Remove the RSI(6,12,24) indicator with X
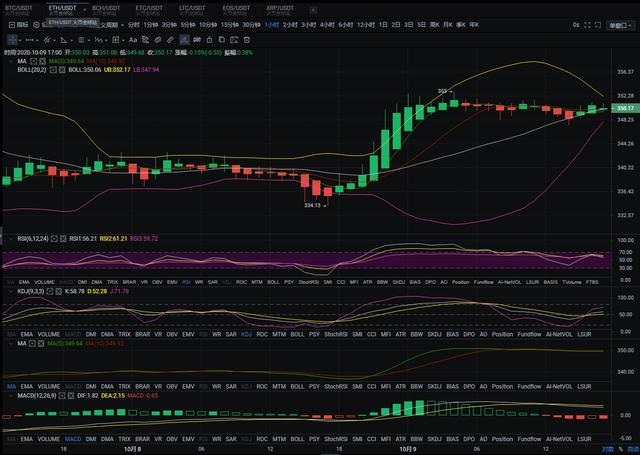This screenshot has width=640, height=455. point(63,239)
